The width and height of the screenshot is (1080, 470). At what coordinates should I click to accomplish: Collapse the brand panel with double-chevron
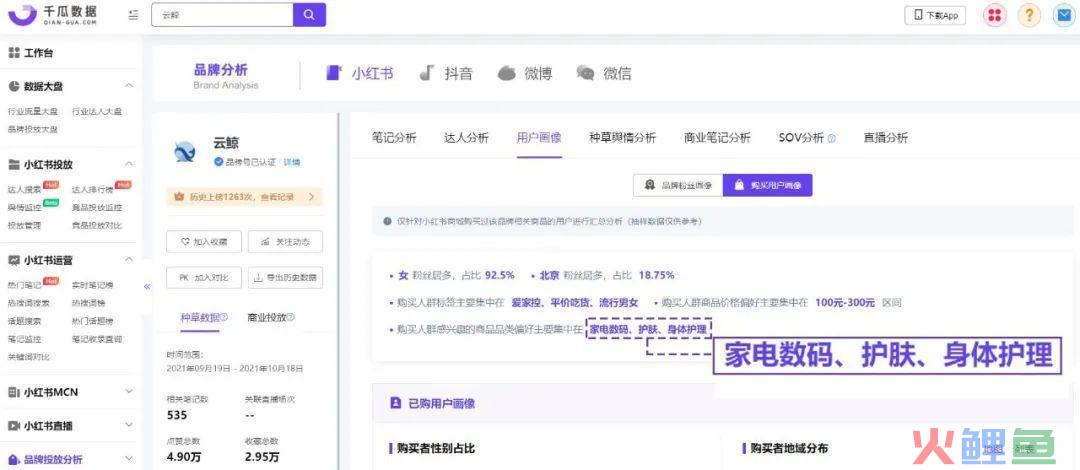(147, 287)
